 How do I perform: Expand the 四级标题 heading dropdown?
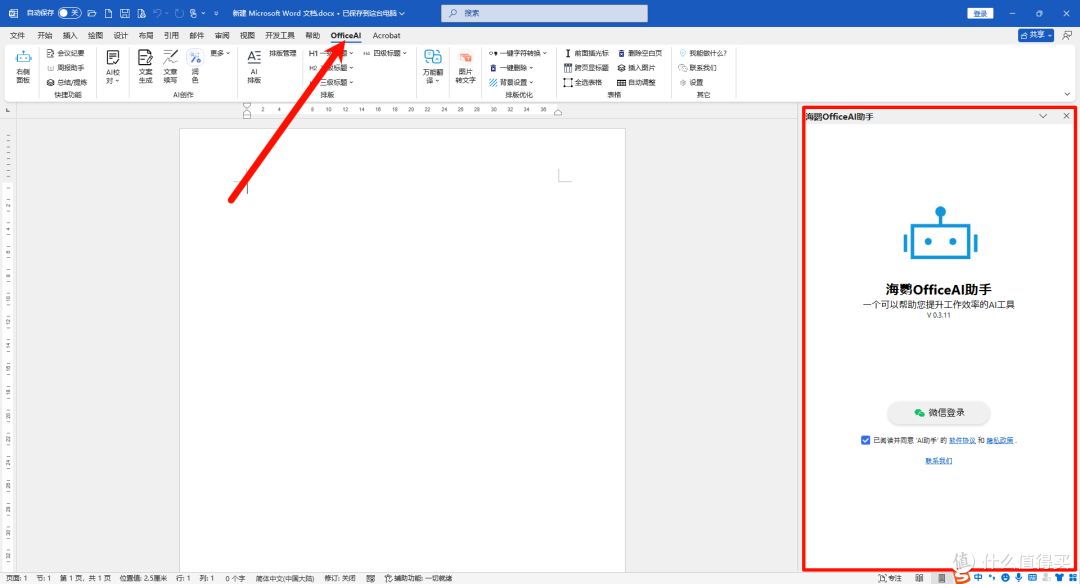pos(385,53)
